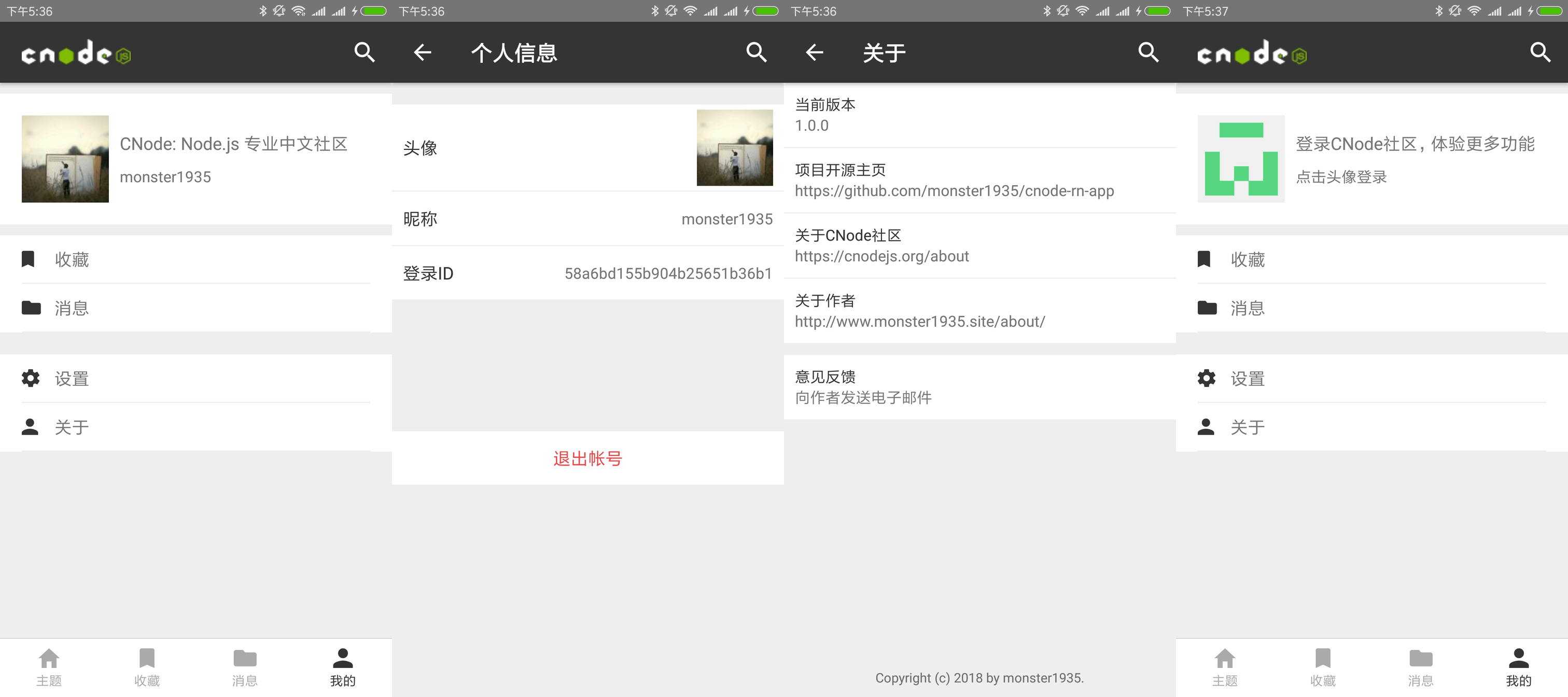This screenshot has height=697, width=1568.
Task: Click monster1935 profile photo on 我的 screen
Action: (65, 159)
